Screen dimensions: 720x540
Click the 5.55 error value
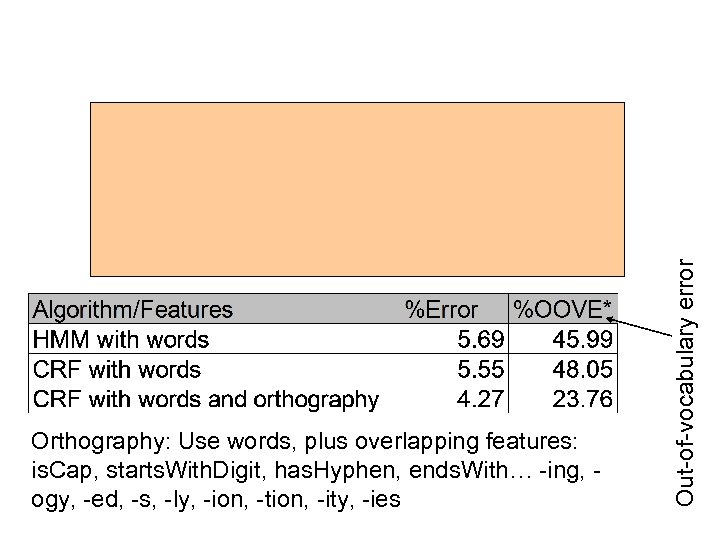(480, 370)
